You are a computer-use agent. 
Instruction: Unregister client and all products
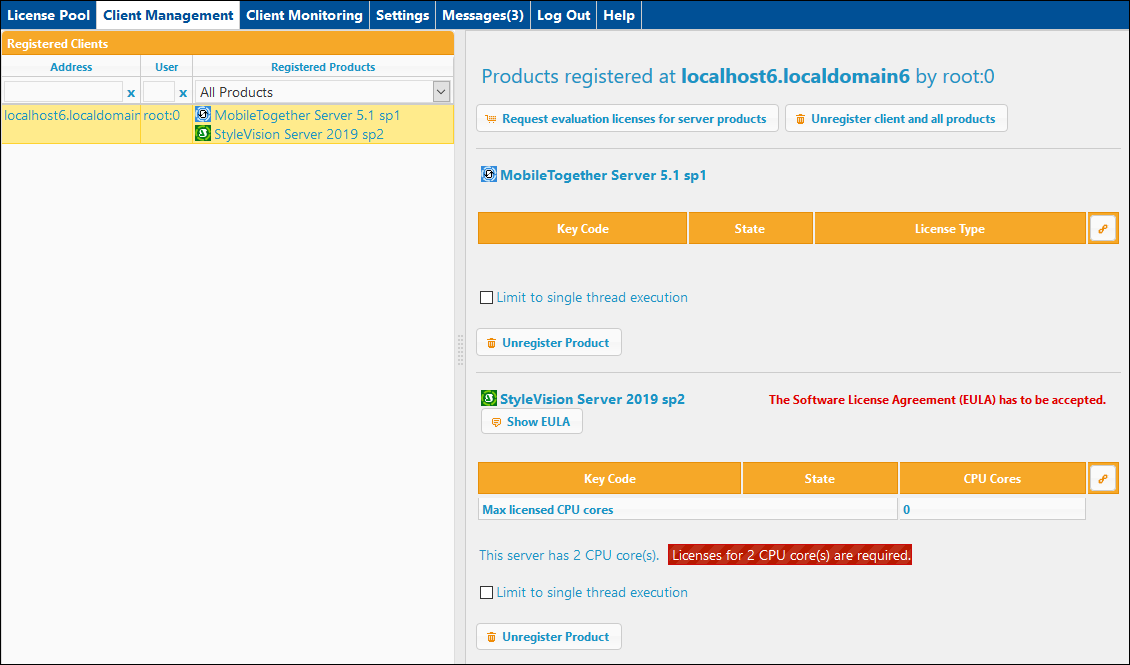tap(896, 119)
